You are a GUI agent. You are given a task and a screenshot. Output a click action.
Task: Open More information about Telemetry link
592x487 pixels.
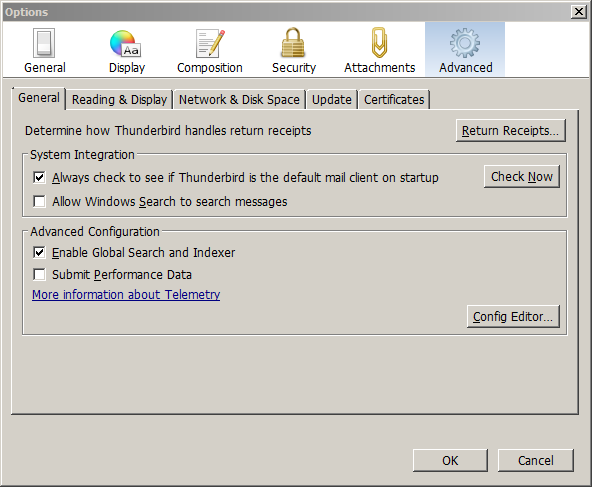[126, 294]
